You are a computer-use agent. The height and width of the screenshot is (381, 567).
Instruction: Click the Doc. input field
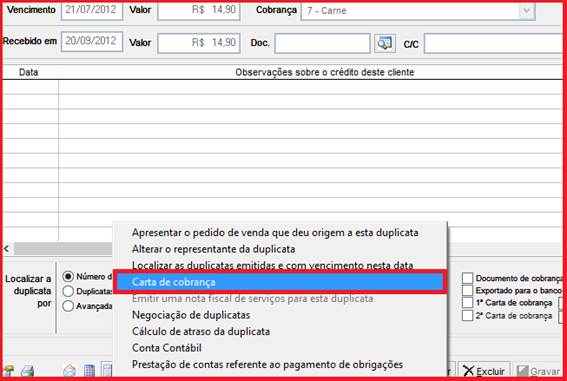322,43
